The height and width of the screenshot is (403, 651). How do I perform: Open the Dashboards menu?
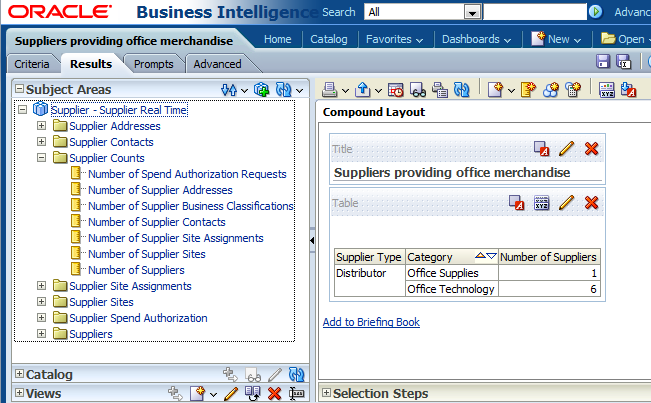476,39
